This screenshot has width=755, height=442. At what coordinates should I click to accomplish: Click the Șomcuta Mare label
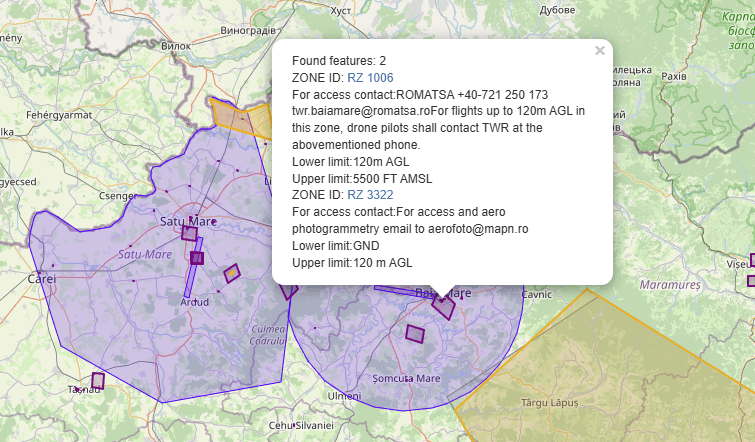(x=406, y=378)
